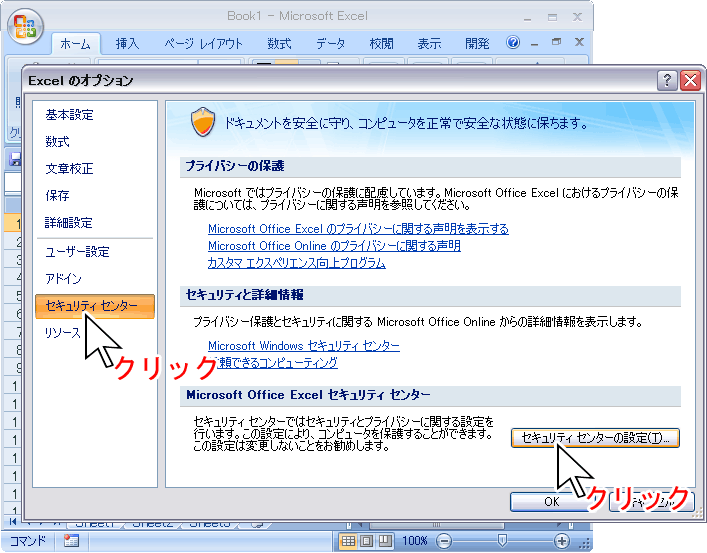Open the Office button menu in Excel
Screen dimensions: 707x553
(x=25, y=26)
